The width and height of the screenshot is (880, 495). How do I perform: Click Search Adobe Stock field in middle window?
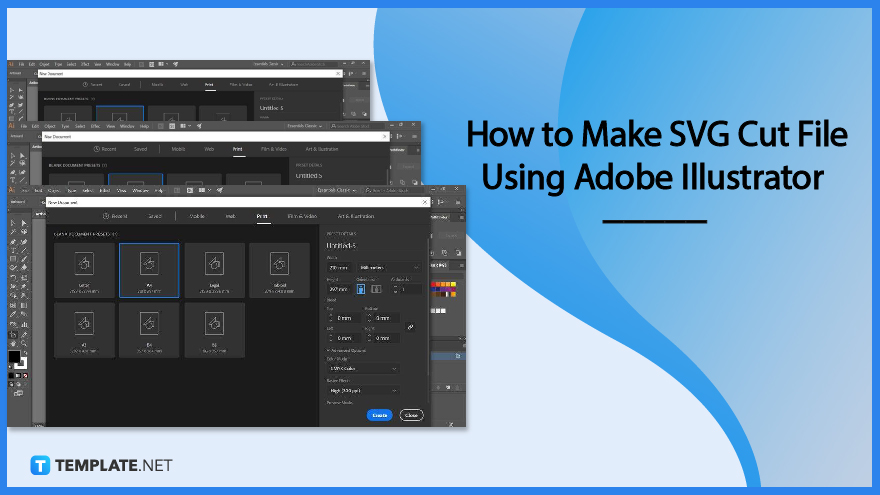point(358,126)
